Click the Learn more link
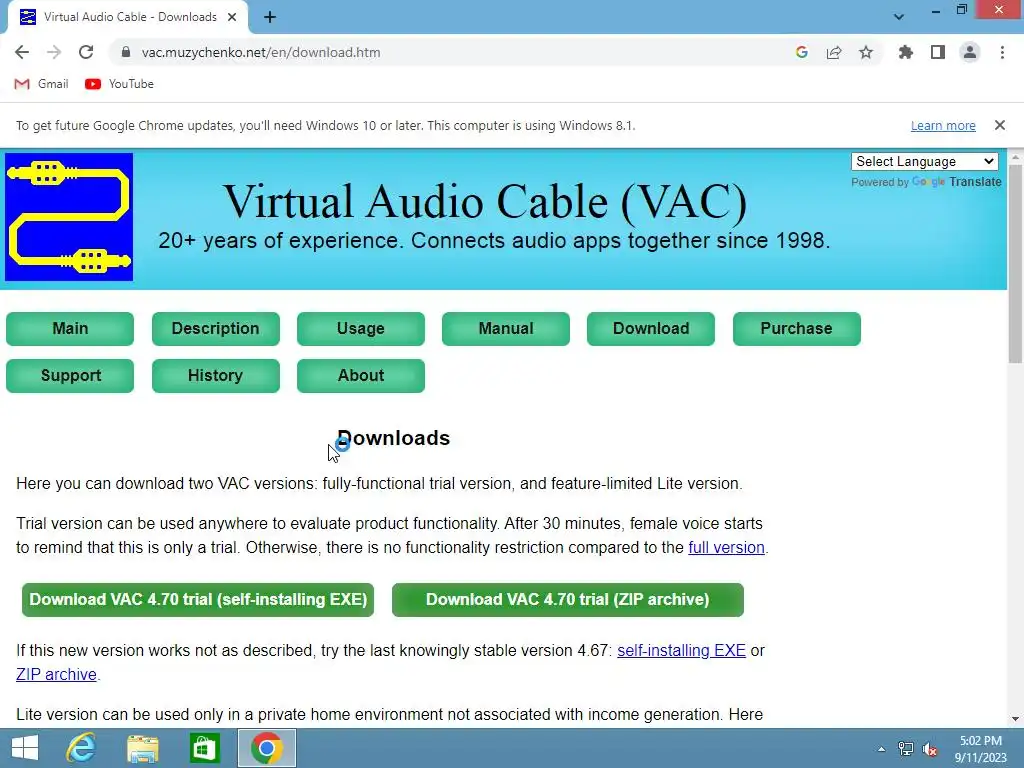Viewport: 1024px width, 768px height. (943, 125)
